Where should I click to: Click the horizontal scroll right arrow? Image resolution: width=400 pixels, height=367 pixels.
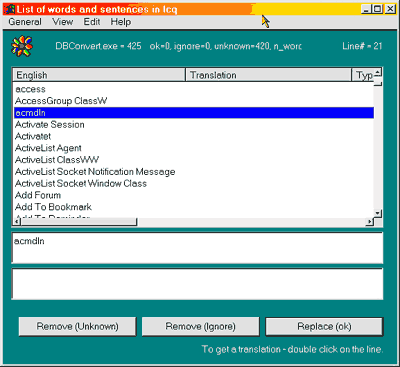[x=369, y=222]
